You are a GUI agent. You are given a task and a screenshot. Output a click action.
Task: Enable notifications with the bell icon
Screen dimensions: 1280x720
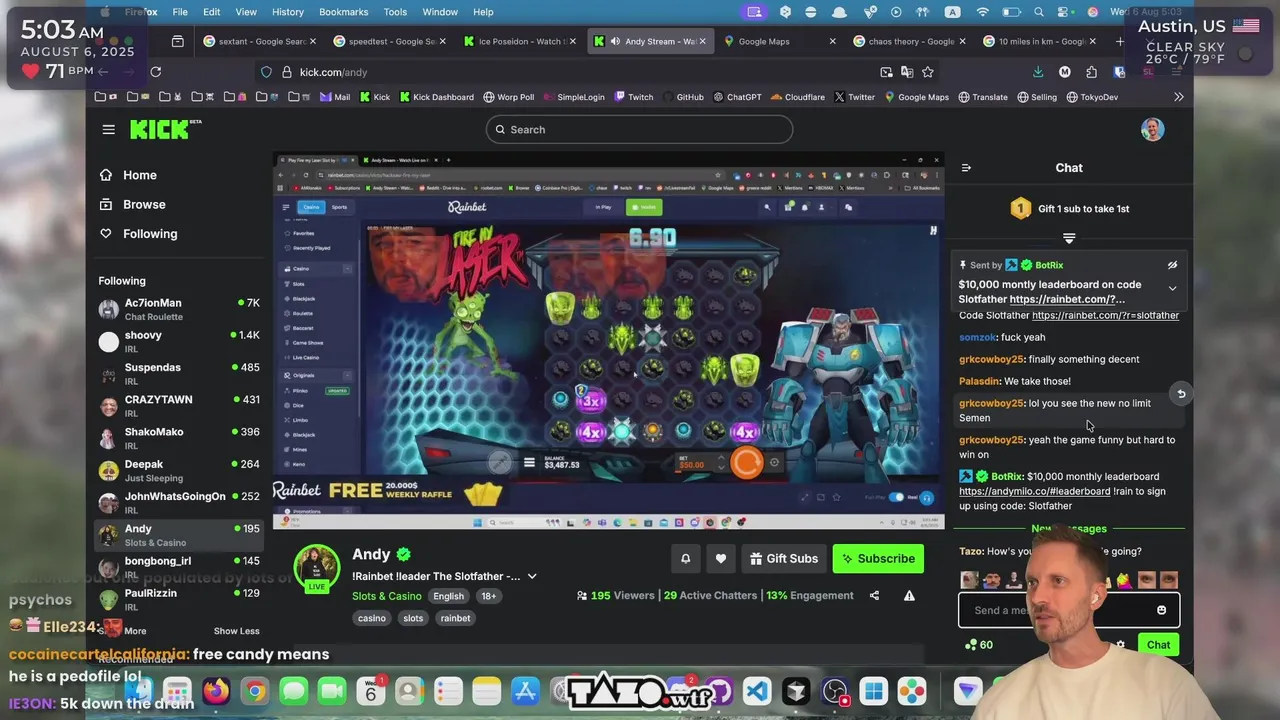coord(685,559)
